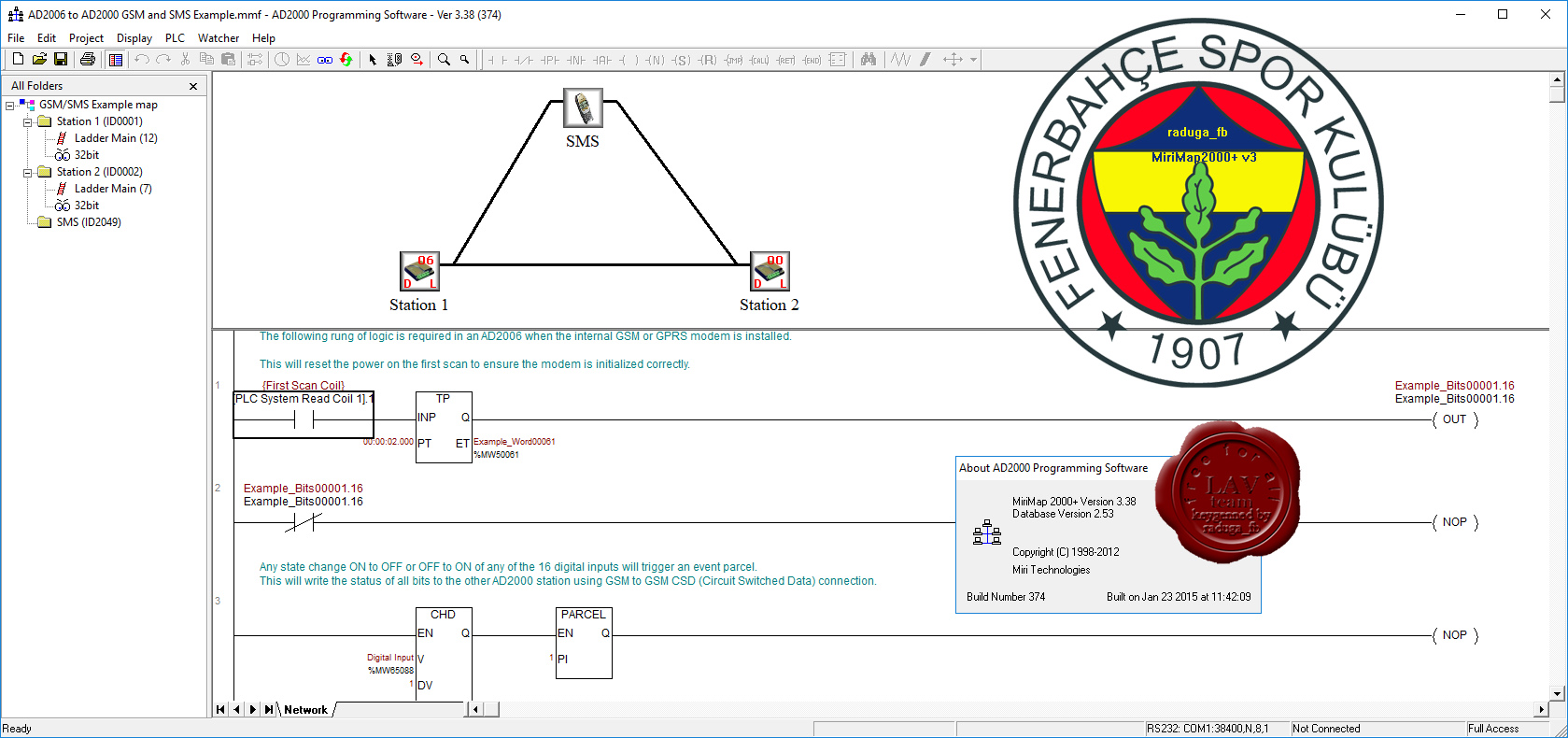Insert a Reset (R) coil
The image size is (1568, 738).
[x=708, y=60]
